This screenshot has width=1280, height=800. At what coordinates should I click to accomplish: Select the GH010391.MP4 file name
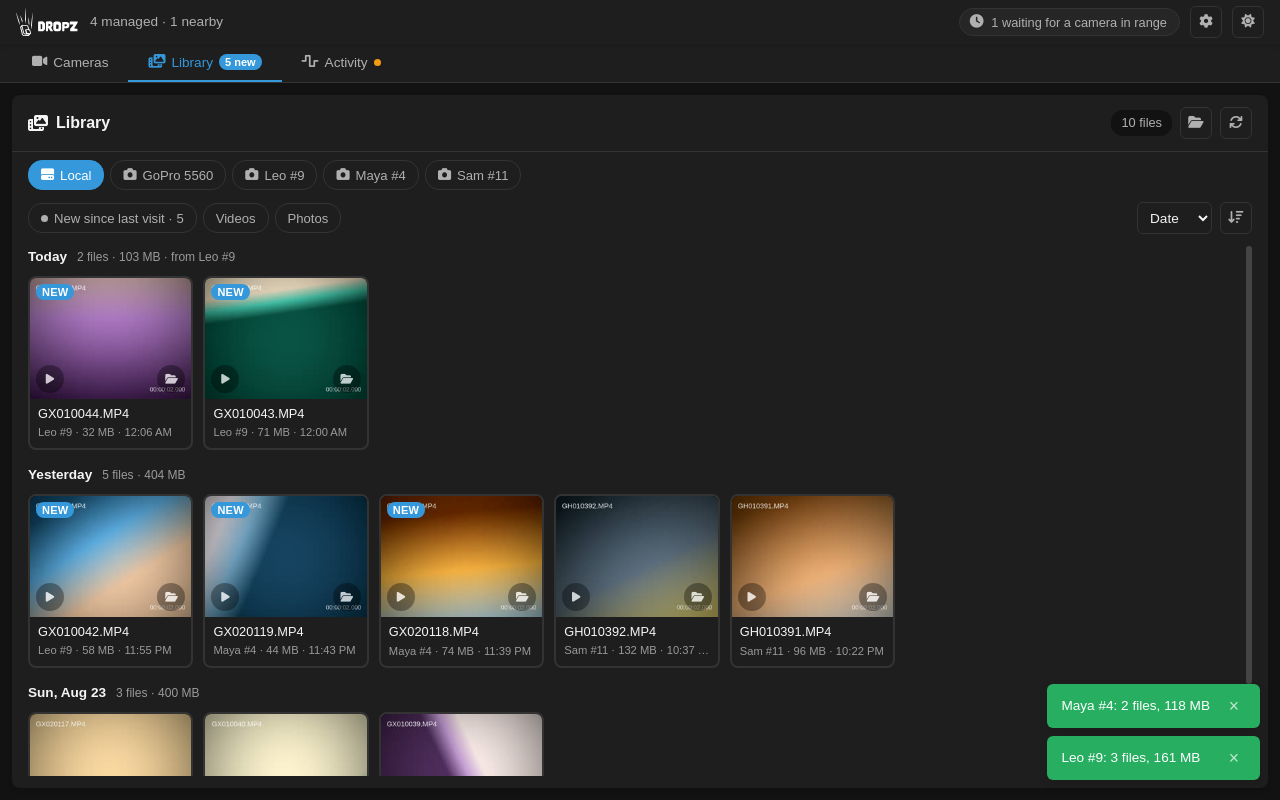tap(785, 632)
